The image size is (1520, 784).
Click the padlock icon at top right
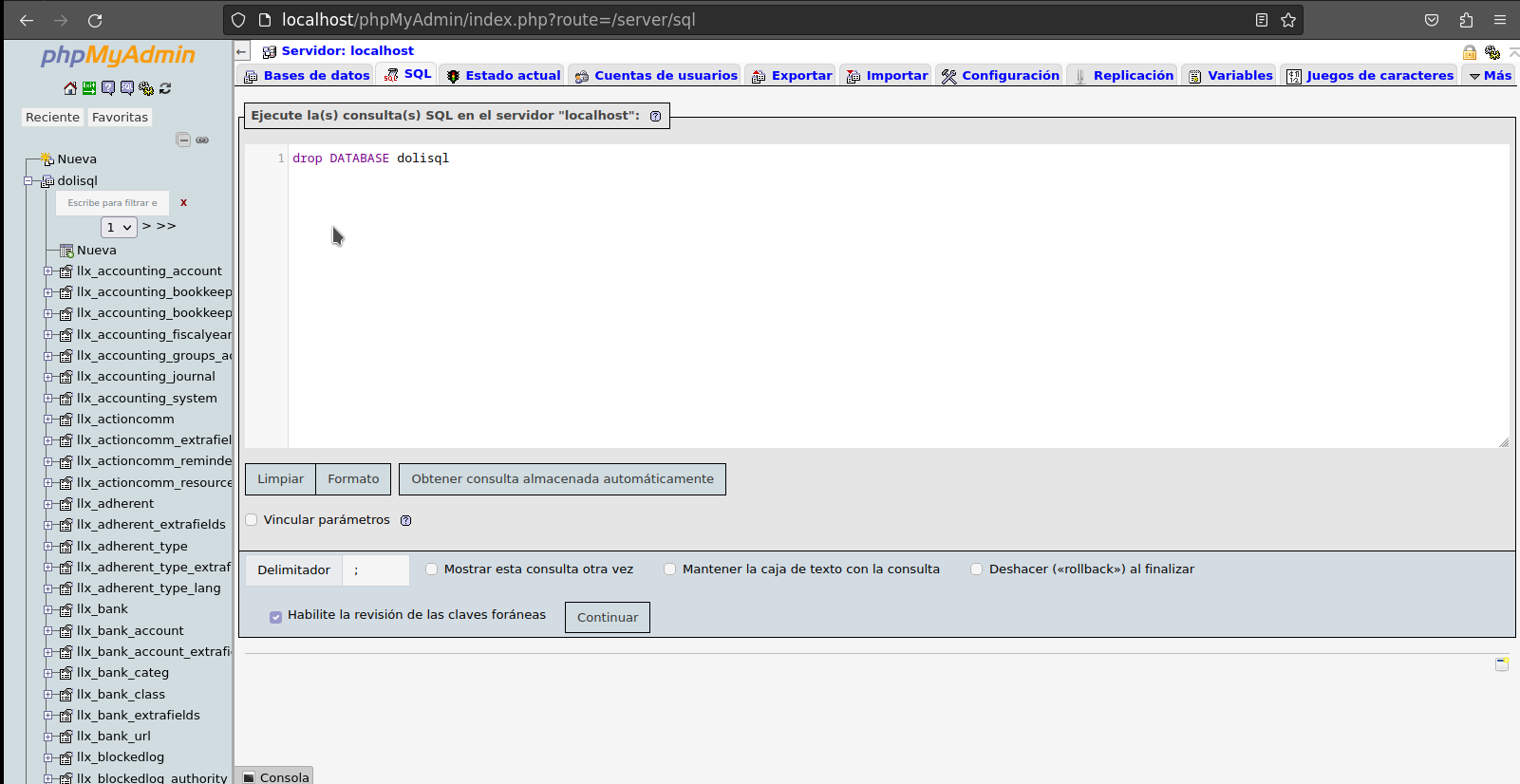(1470, 52)
